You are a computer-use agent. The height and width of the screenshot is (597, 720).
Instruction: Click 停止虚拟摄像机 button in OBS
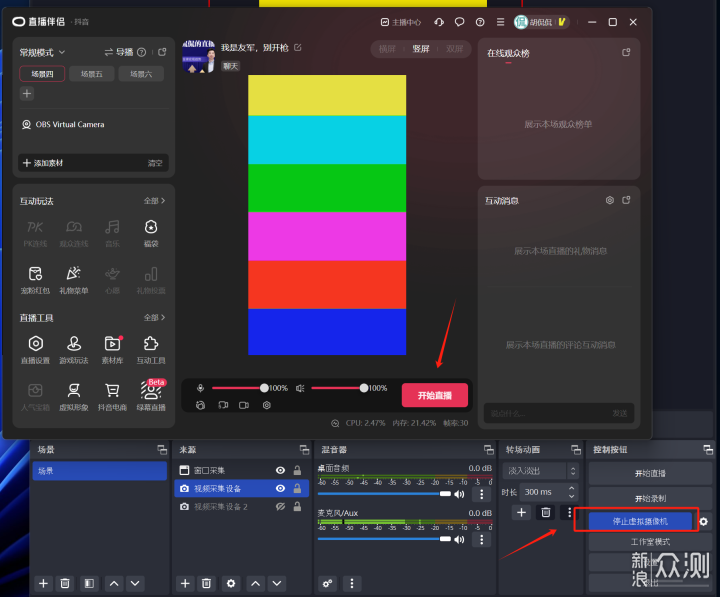click(x=640, y=521)
